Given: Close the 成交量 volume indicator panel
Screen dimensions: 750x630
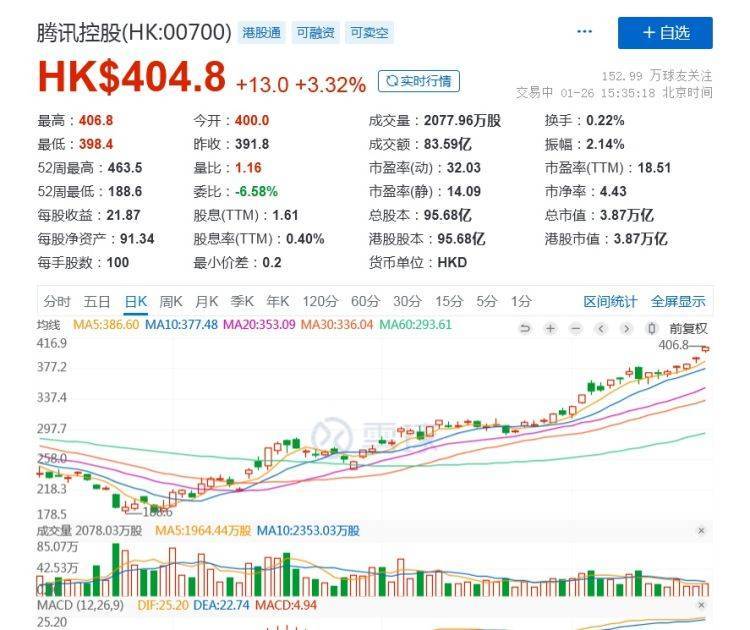Looking at the screenshot, I should 701,531.
